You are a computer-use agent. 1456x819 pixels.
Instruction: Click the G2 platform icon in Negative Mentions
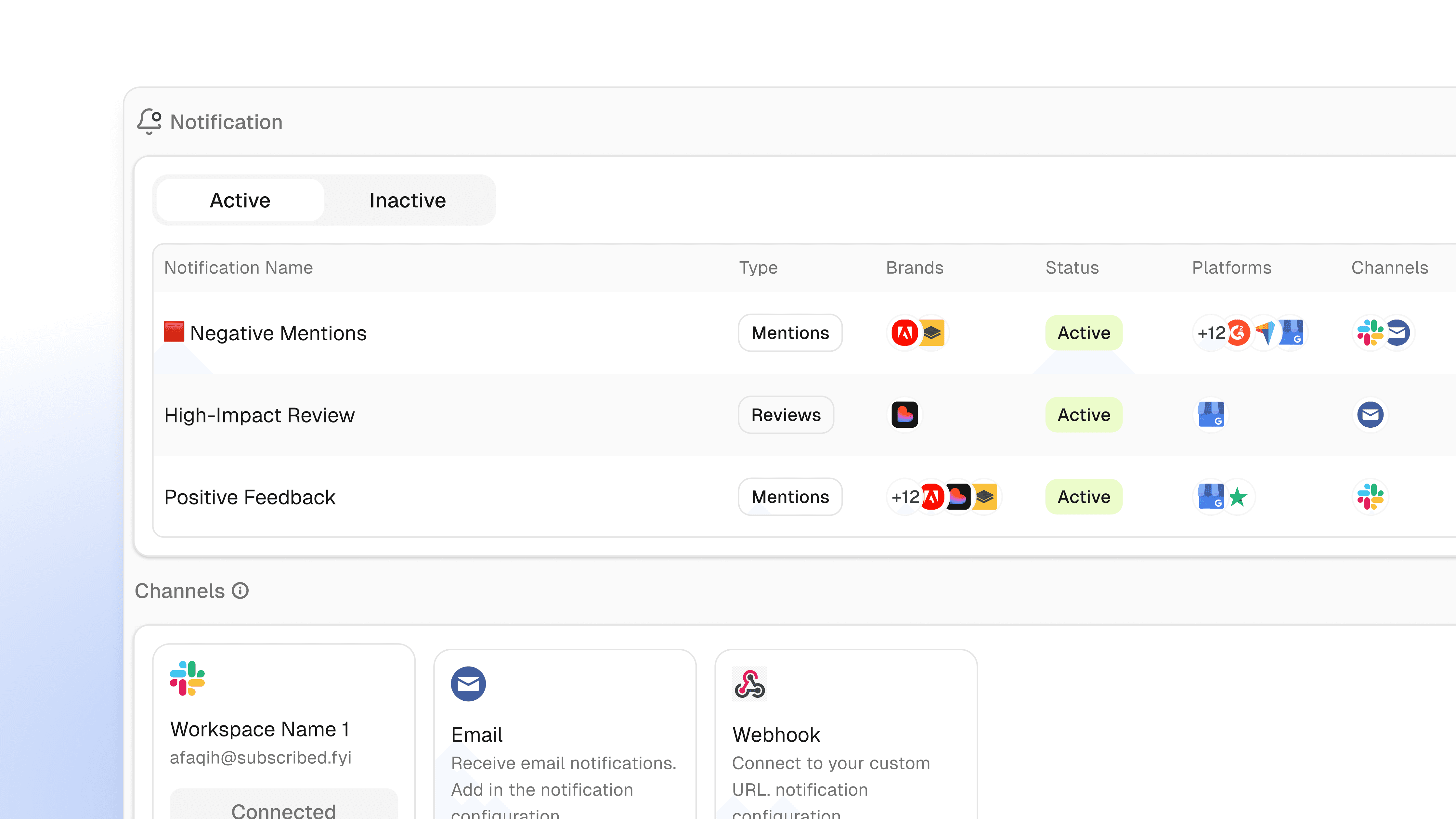click(1238, 333)
